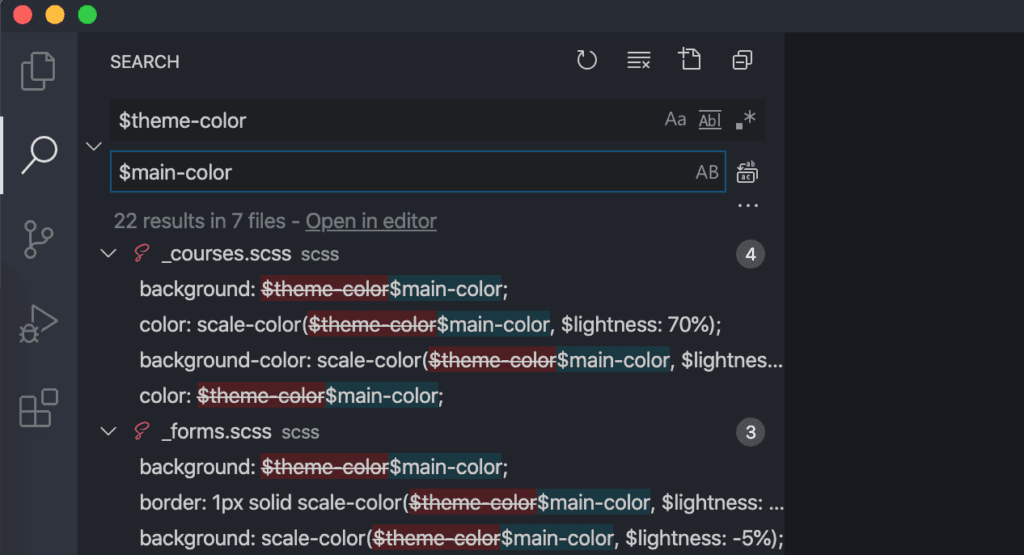Image resolution: width=1024 pixels, height=555 pixels.
Task: Select the _courses.scss file row
Action: 431,254
